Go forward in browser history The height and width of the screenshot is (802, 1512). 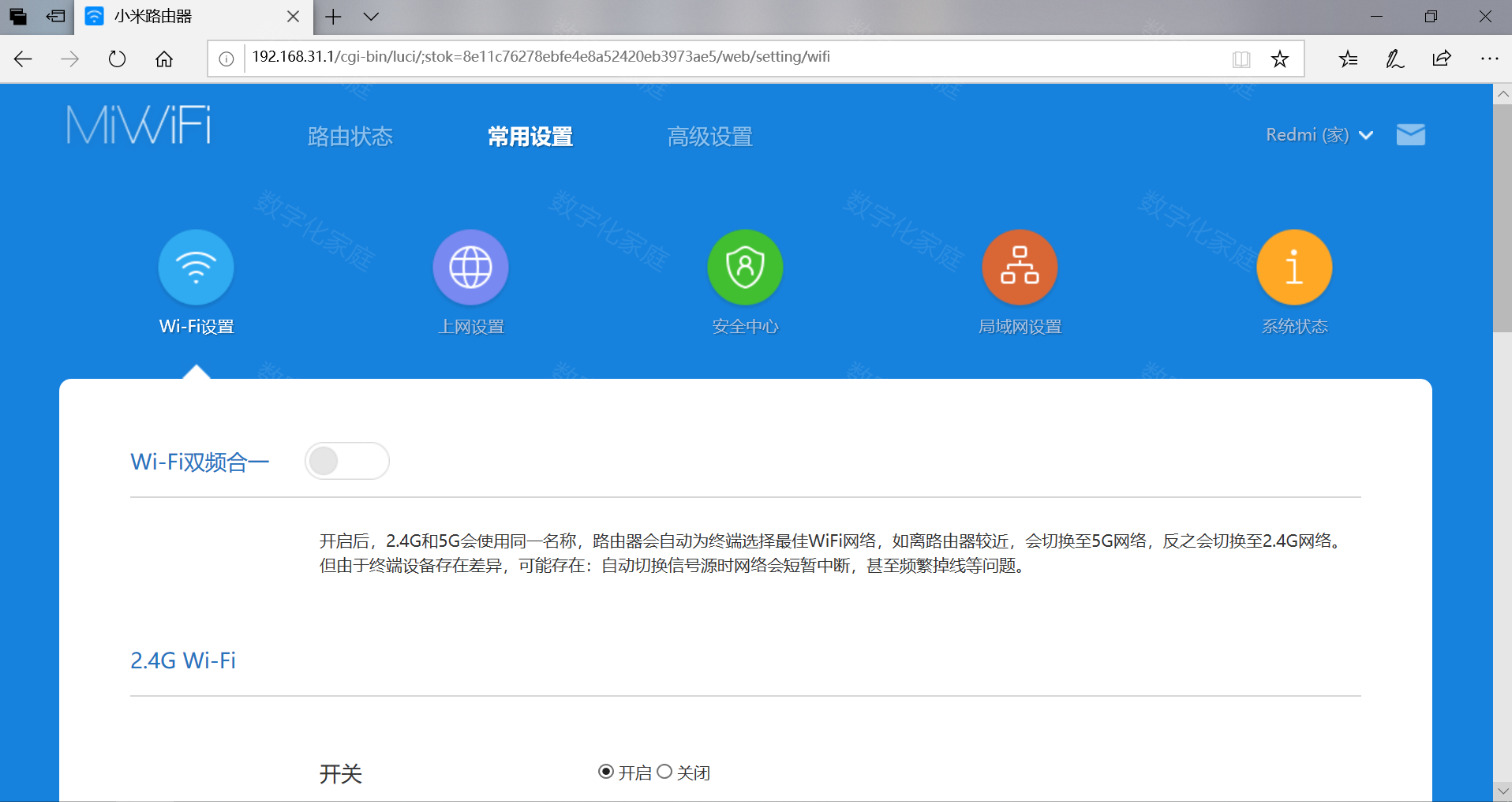(70, 59)
